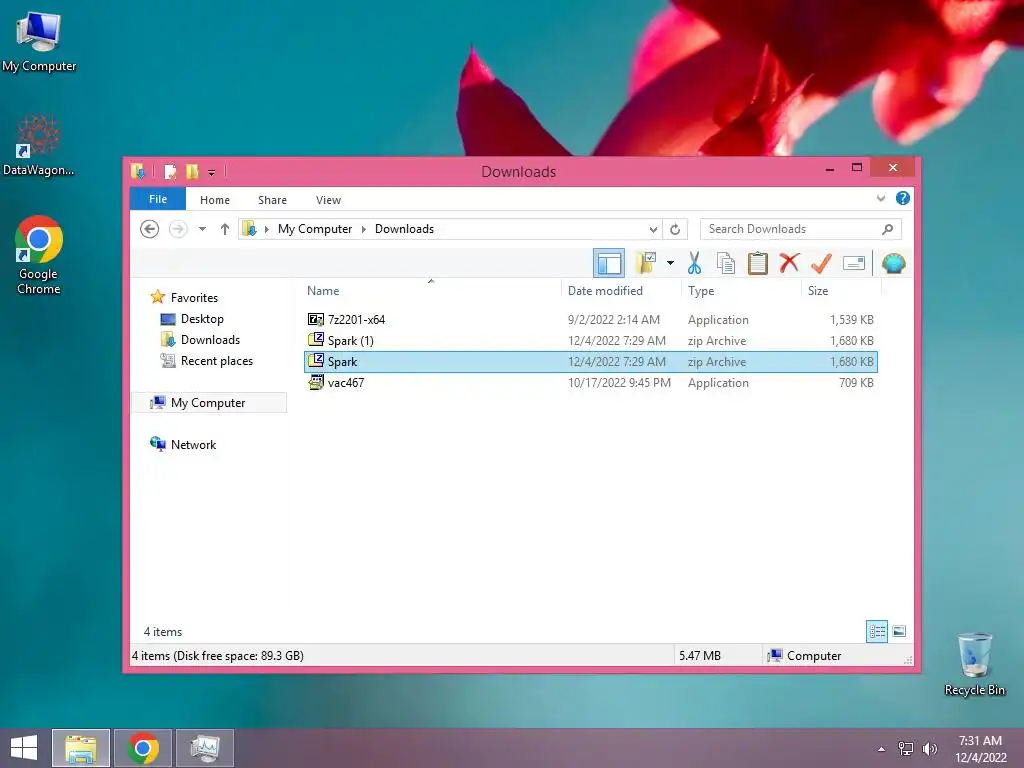Click the Help question mark icon

tap(903, 199)
